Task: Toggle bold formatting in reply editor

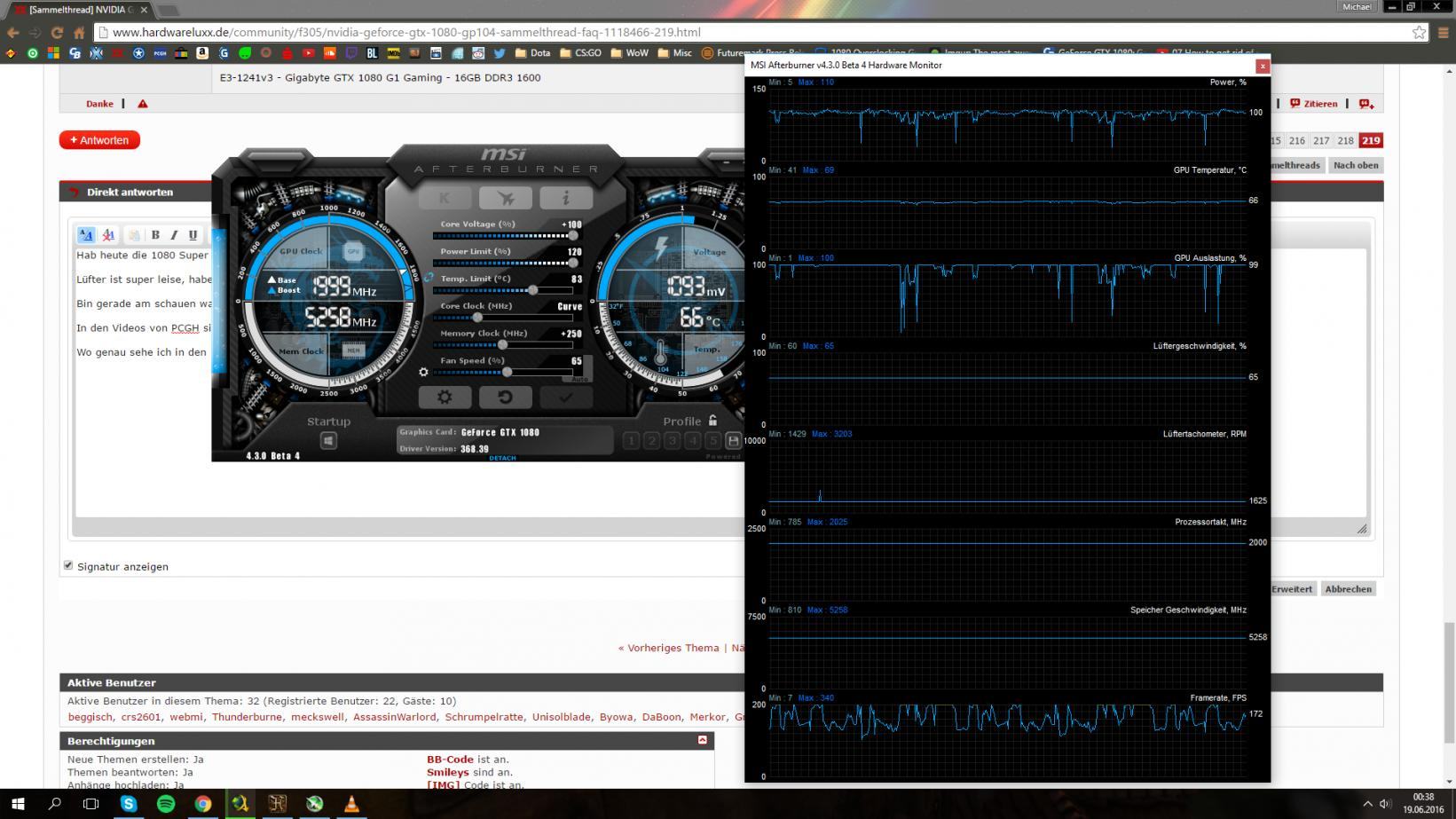Action: point(155,235)
